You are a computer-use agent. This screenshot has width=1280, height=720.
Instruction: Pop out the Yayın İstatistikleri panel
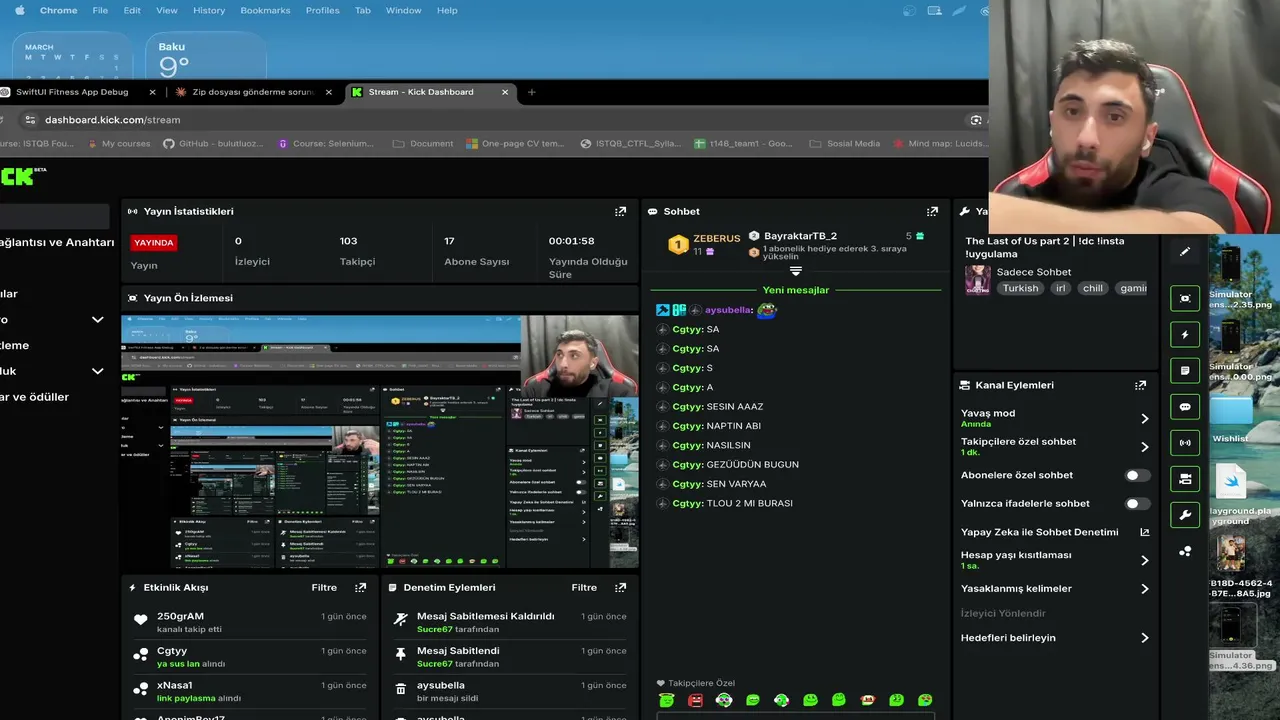pyautogui.click(x=621, y=212)
